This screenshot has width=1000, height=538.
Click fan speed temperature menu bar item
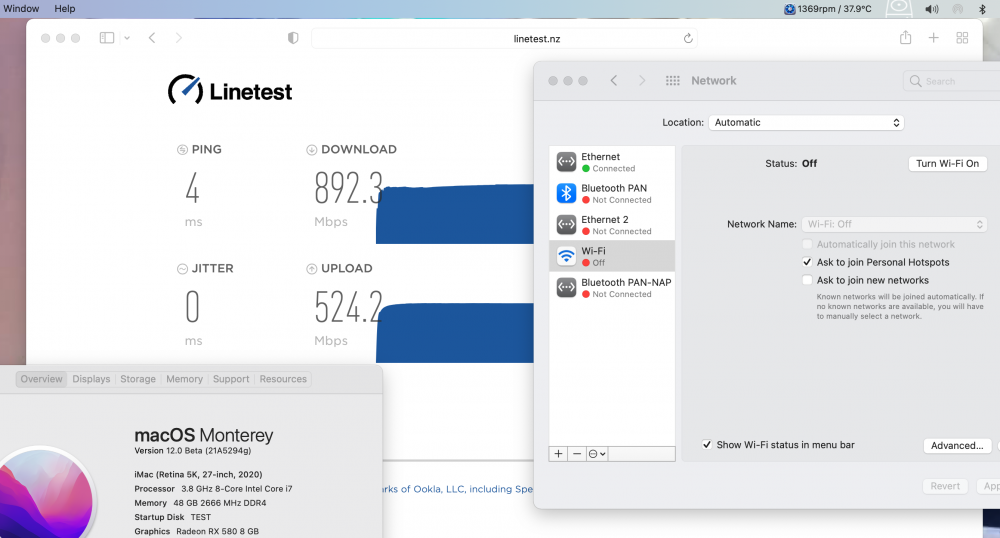828,9
